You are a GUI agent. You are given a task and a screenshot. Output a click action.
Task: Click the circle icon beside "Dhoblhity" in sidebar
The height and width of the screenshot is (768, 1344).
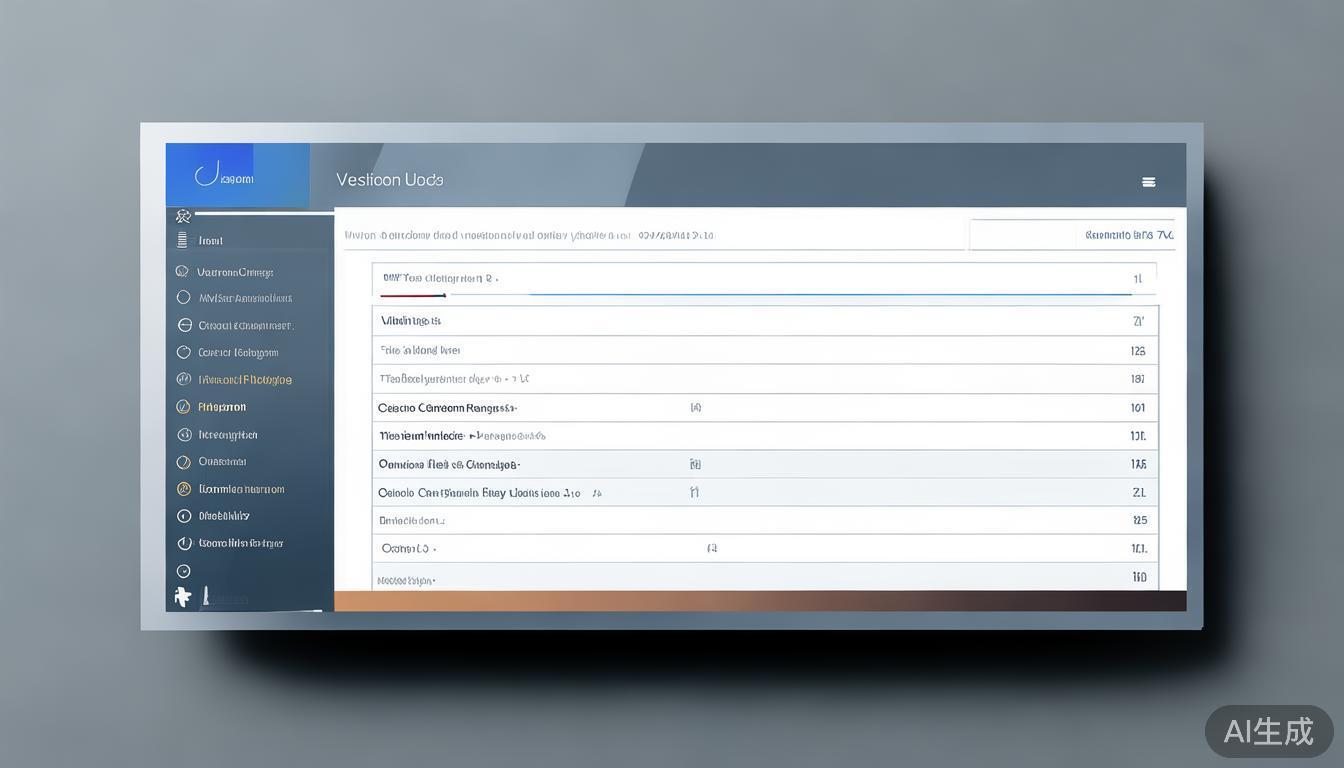(184, 516)
